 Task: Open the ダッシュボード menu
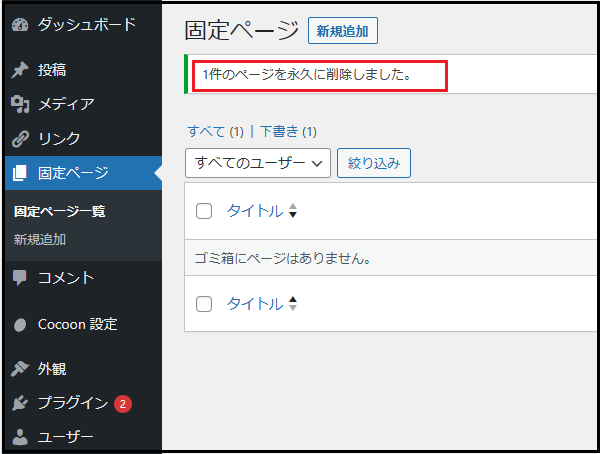click(83, 25)
